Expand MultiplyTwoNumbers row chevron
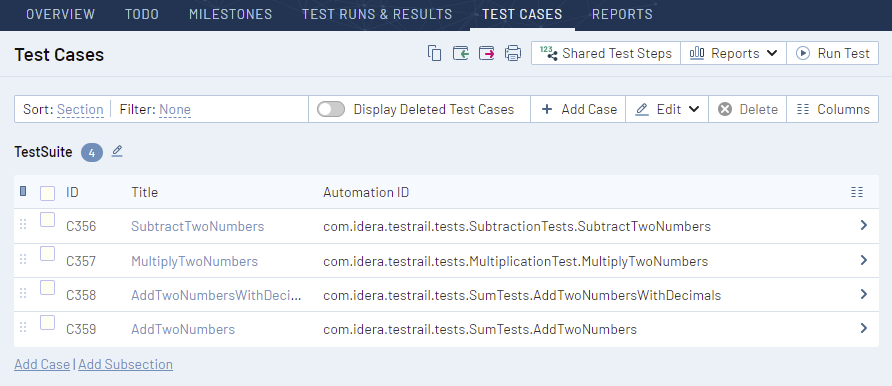 click(864, 260)
